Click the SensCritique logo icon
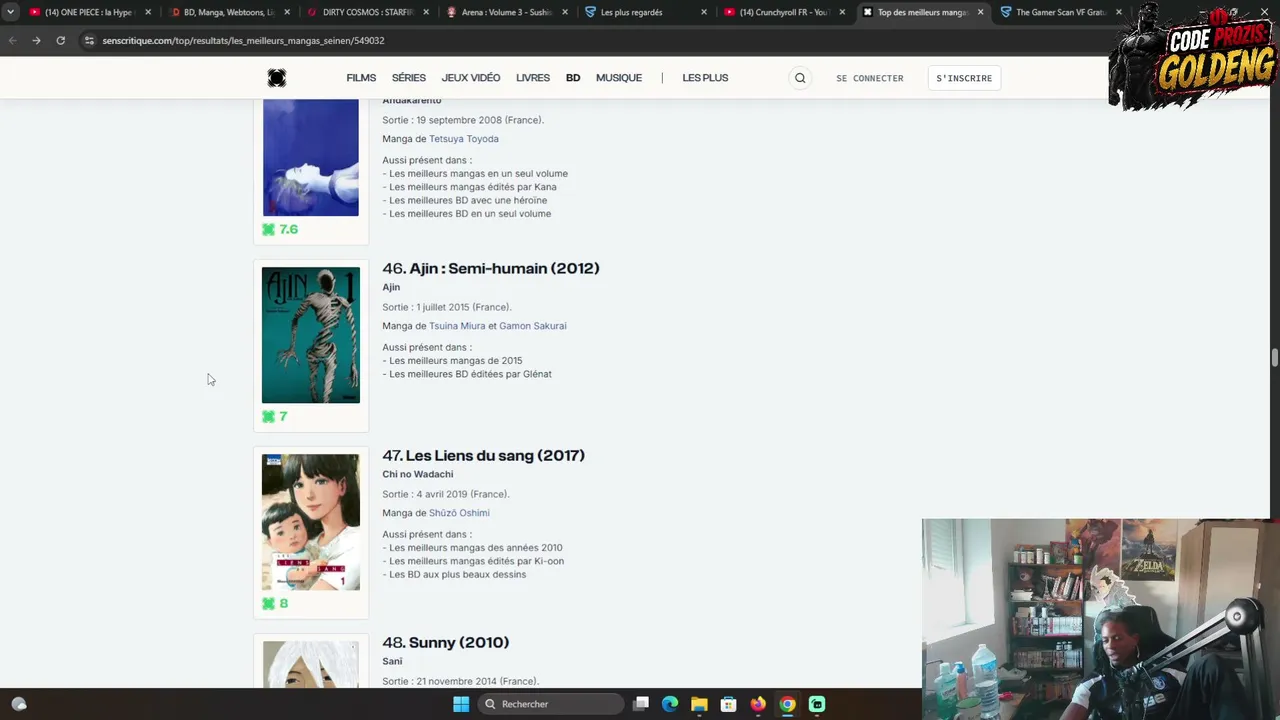 coord(277,78)
